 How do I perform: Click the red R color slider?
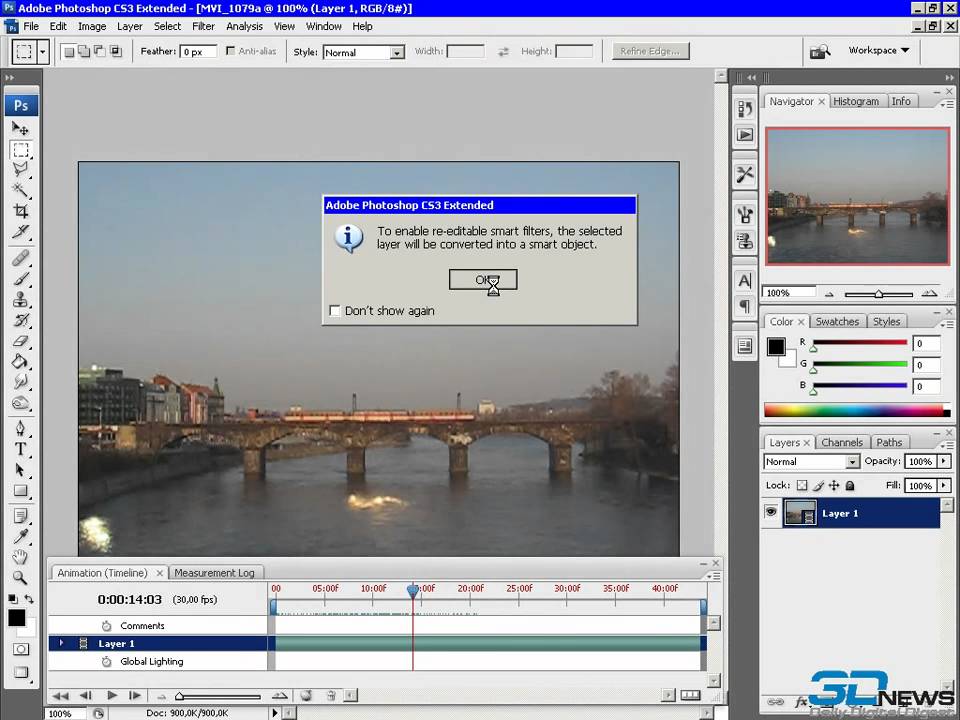[860, 342]
